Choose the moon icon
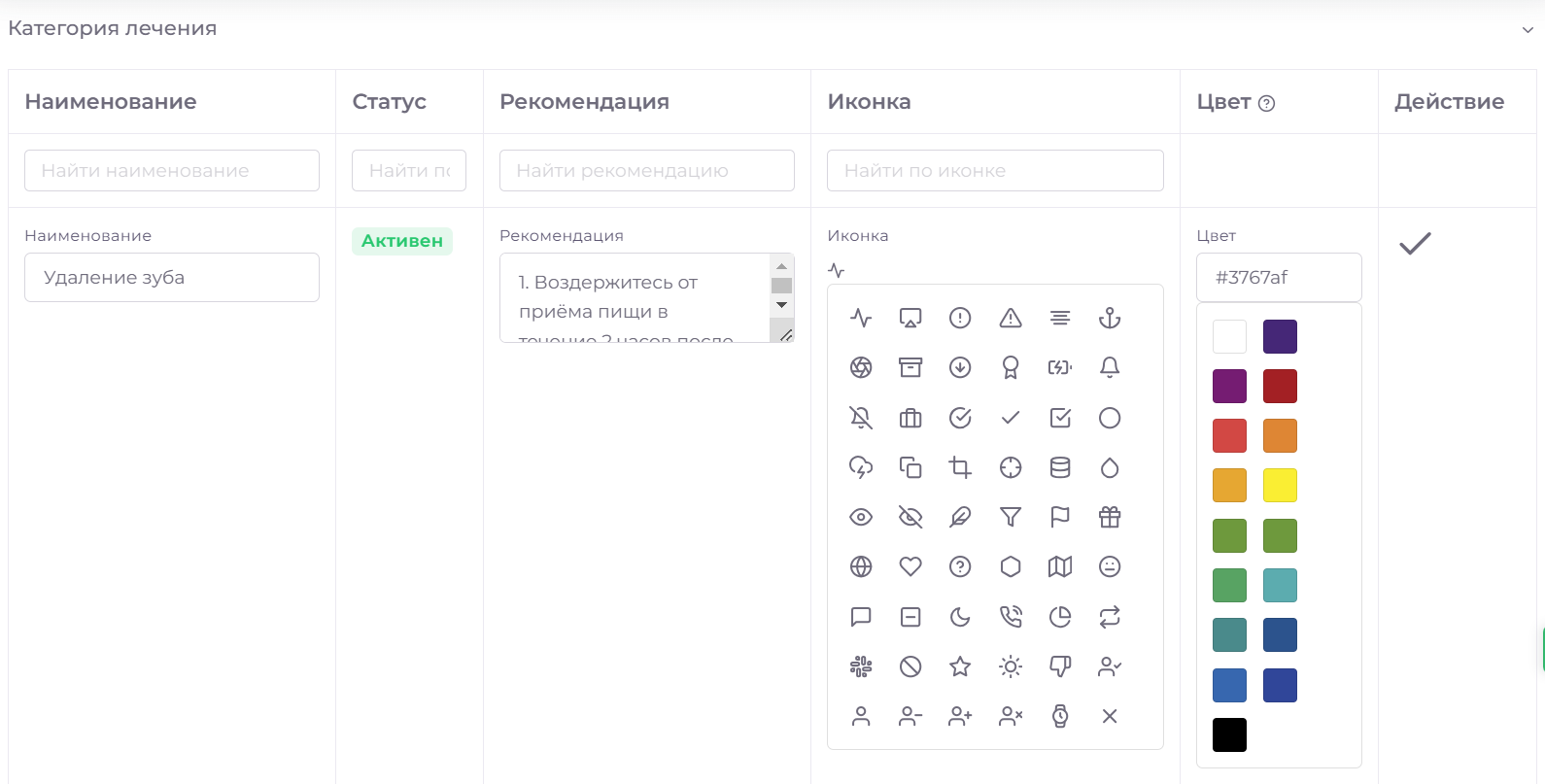This screenshot has width=1545, height=784. 960,617
